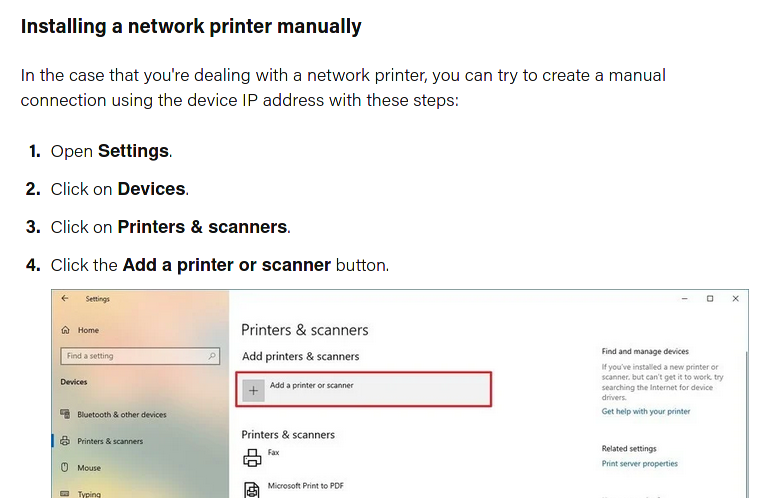The width and height of the screenshot is (780, 498).
Task: Click the Typing keyboard icon
Action: [x=65, y=494]
